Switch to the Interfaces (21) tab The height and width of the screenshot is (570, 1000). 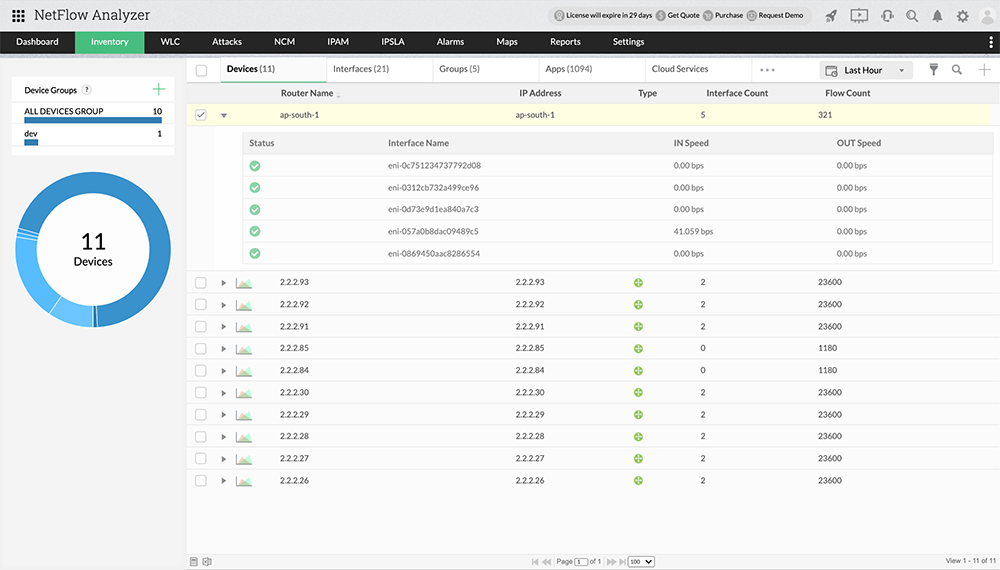click(360, 69)
